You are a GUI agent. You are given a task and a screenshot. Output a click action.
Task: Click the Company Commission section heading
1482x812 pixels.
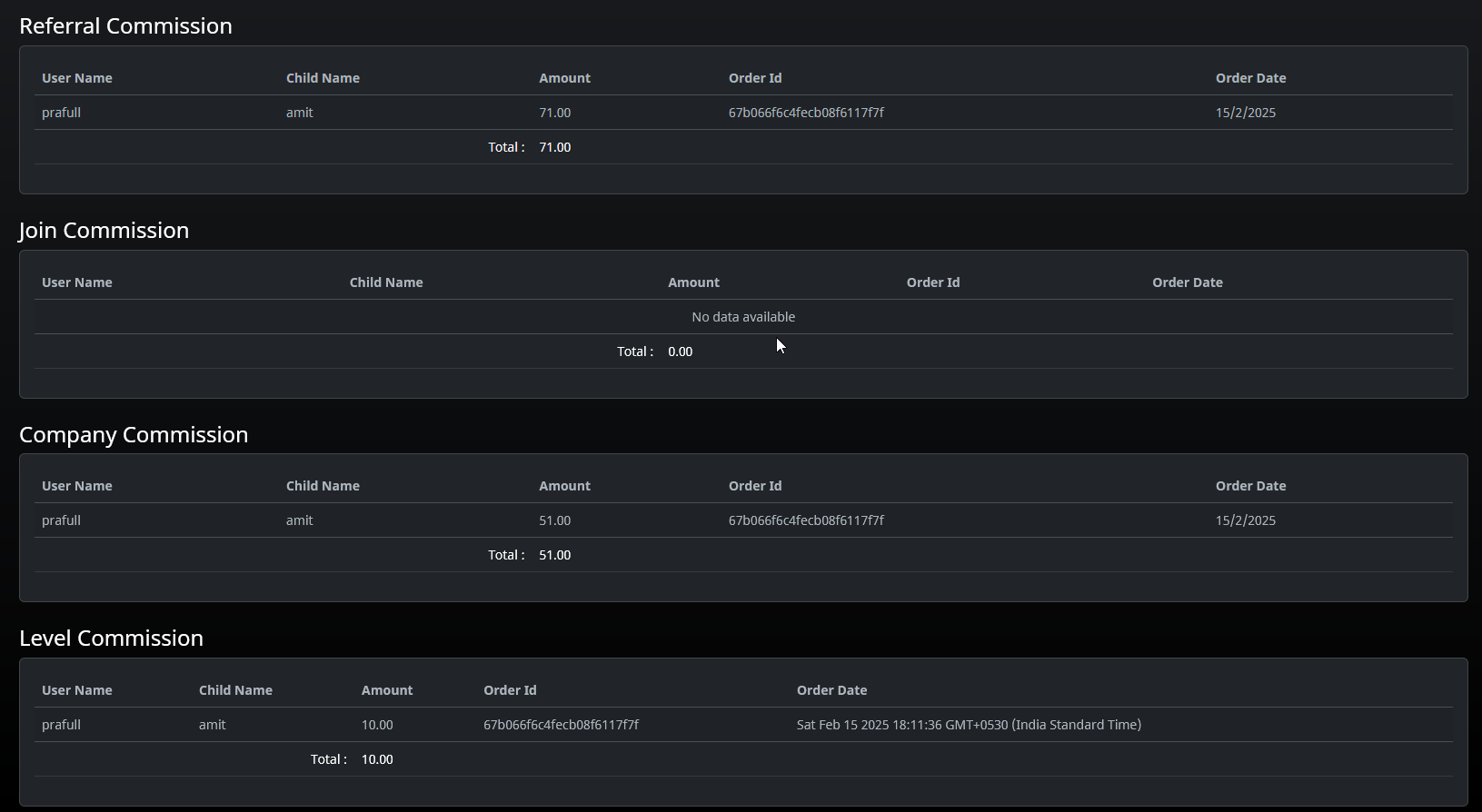[x=134, y=435]
